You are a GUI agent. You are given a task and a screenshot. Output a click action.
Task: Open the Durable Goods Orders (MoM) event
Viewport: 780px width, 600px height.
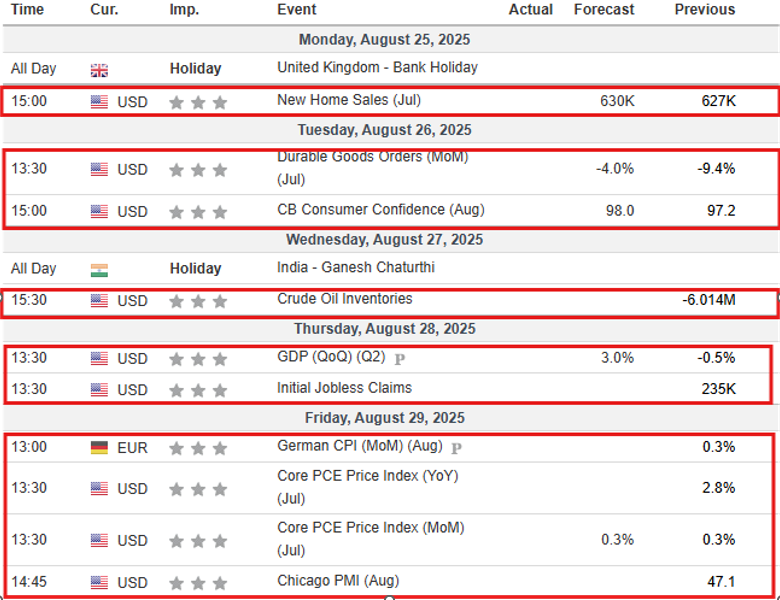373,168
